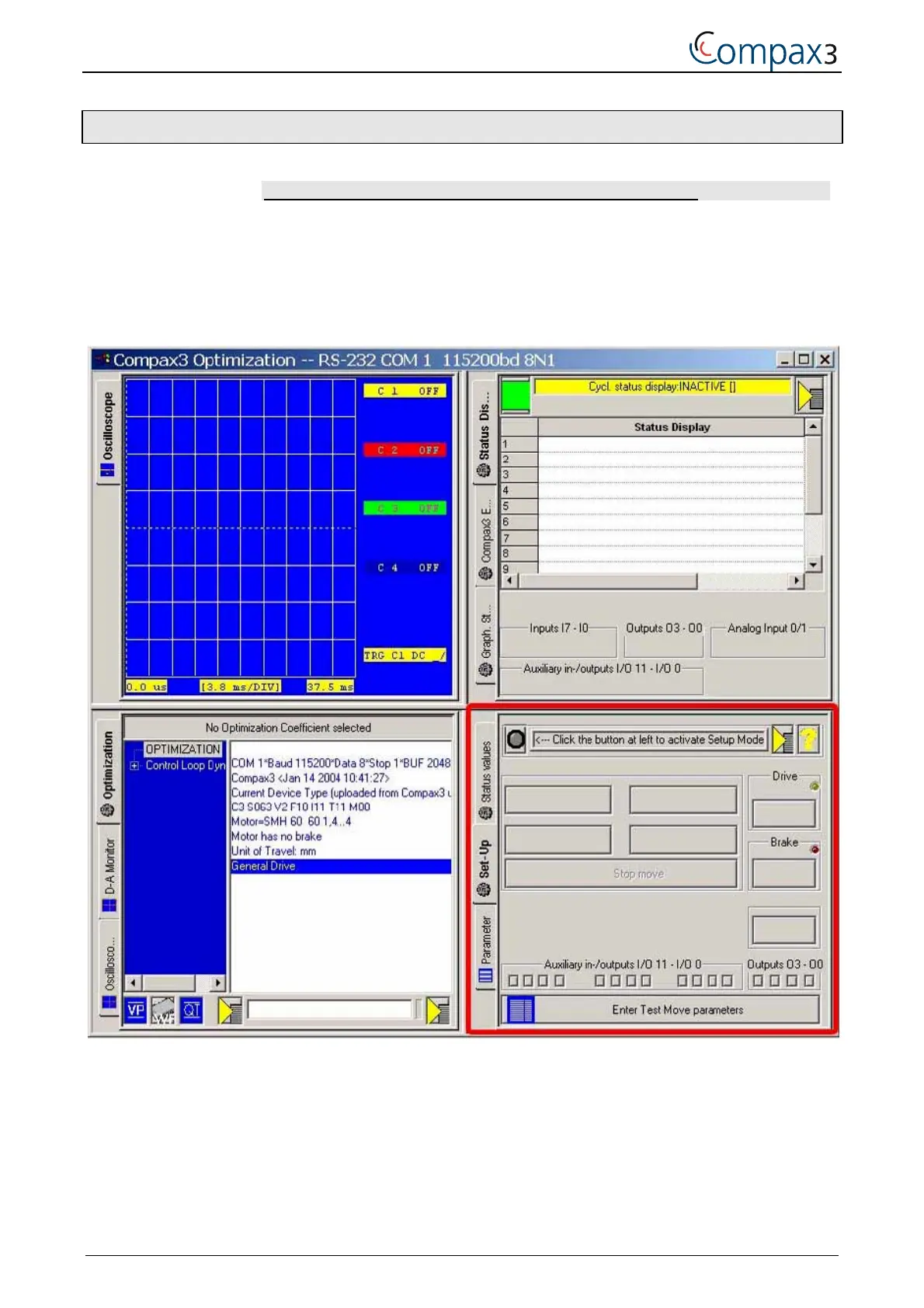The width and height of the screenshot is (924, 1308).
Task: Click the line Motor has no brake
Action: tap(276, 837)
